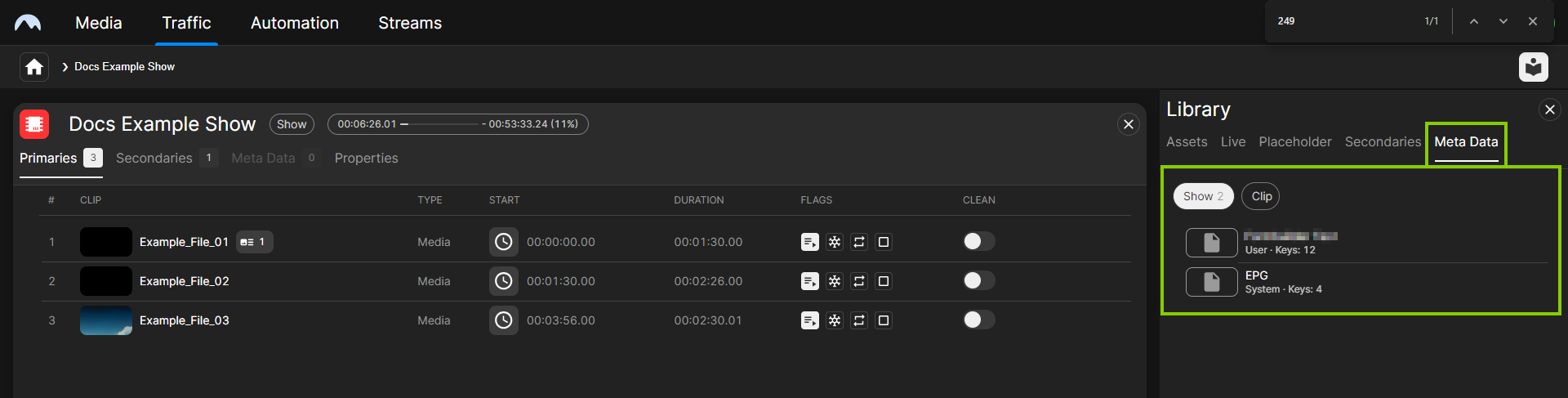
Task: Open the Automation menu
Action: (294, 23)
